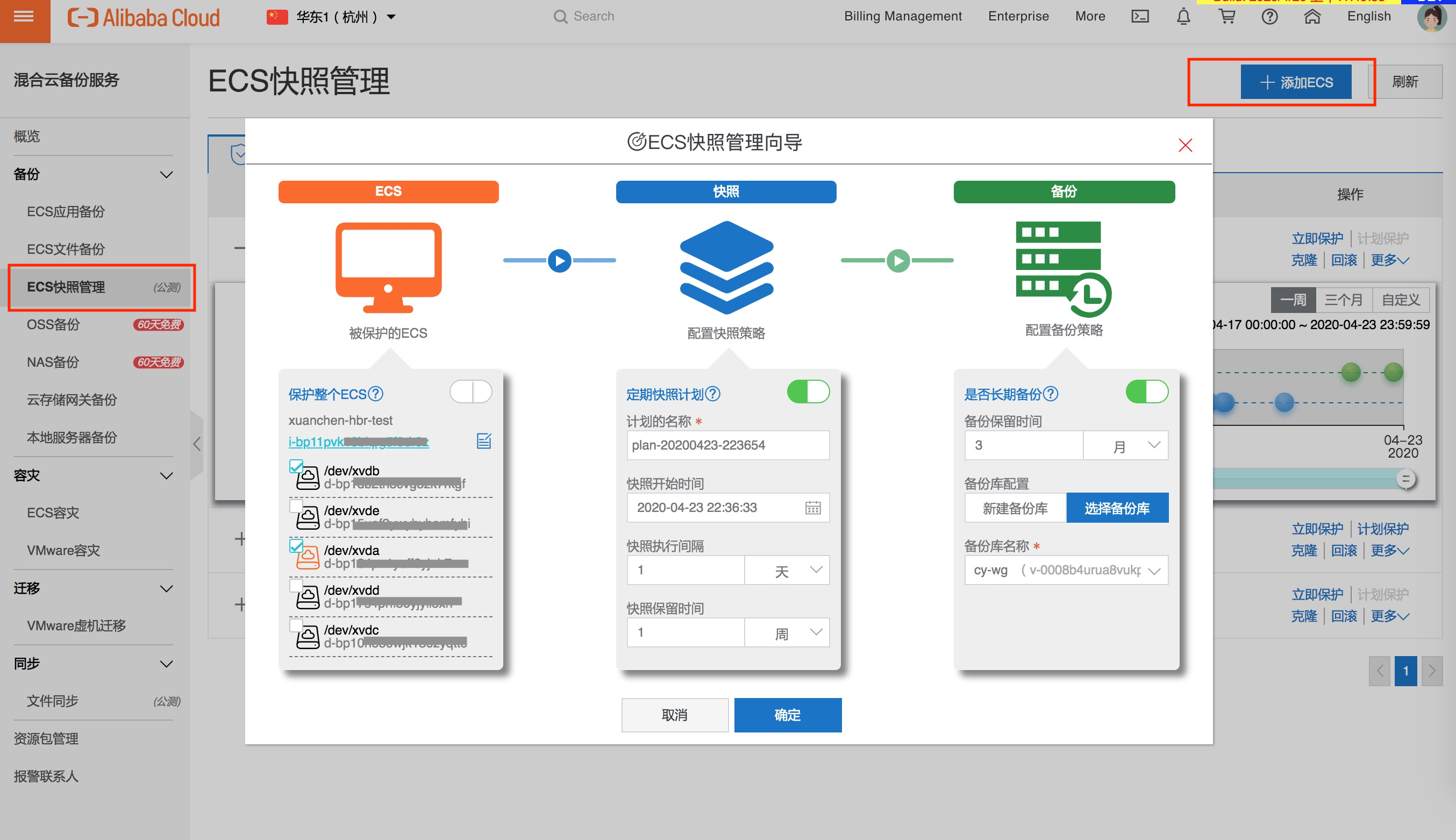The width and height of the screenshot is (1456, 840).
Task: Toggle the 是否长期备份 switch
Action: [1146, 391]
